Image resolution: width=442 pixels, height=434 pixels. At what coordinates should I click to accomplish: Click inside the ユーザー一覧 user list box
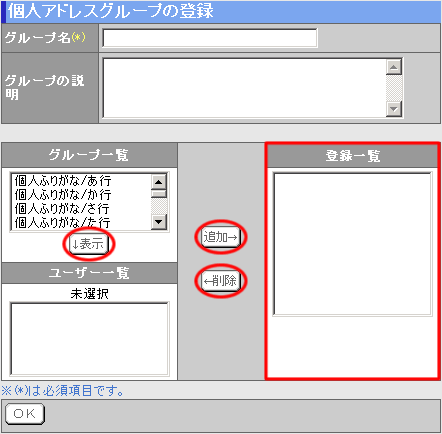[x=90, y=339]
